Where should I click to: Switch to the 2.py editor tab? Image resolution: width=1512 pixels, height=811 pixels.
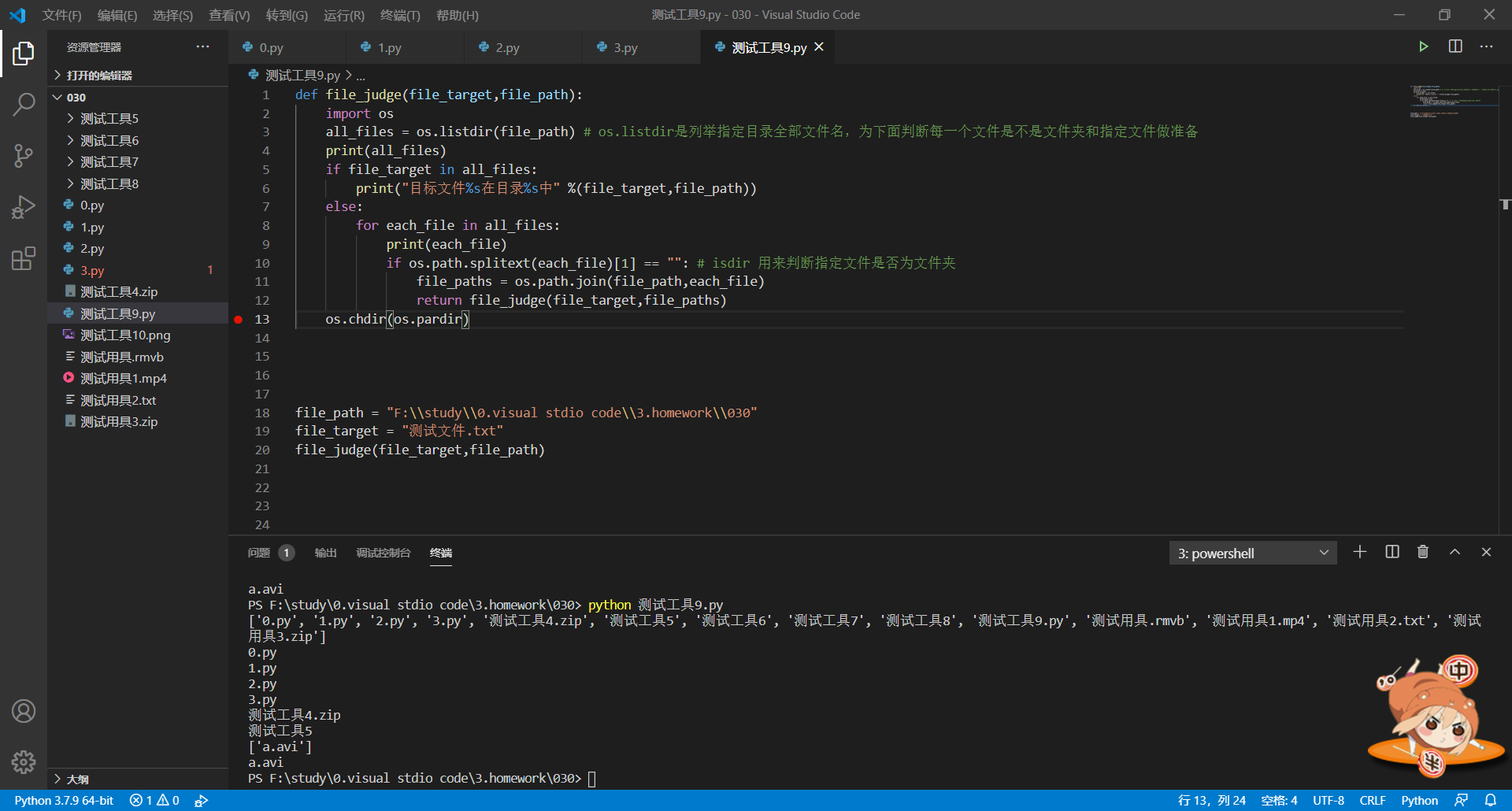point(523,47)
